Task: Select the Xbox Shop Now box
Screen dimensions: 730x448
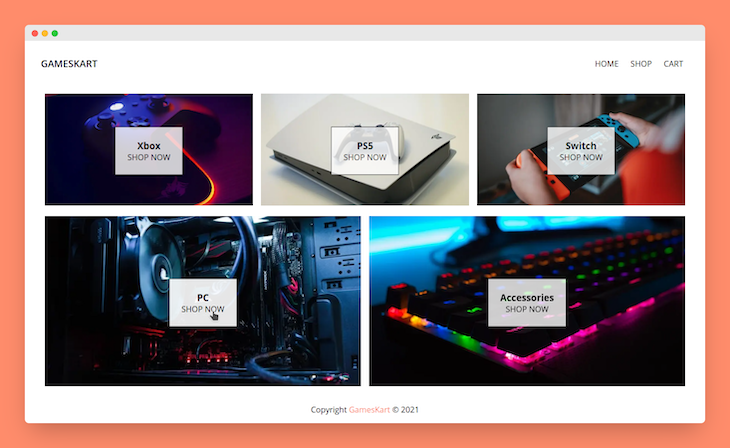Action: pyautogui.click(x=149, y=151)
